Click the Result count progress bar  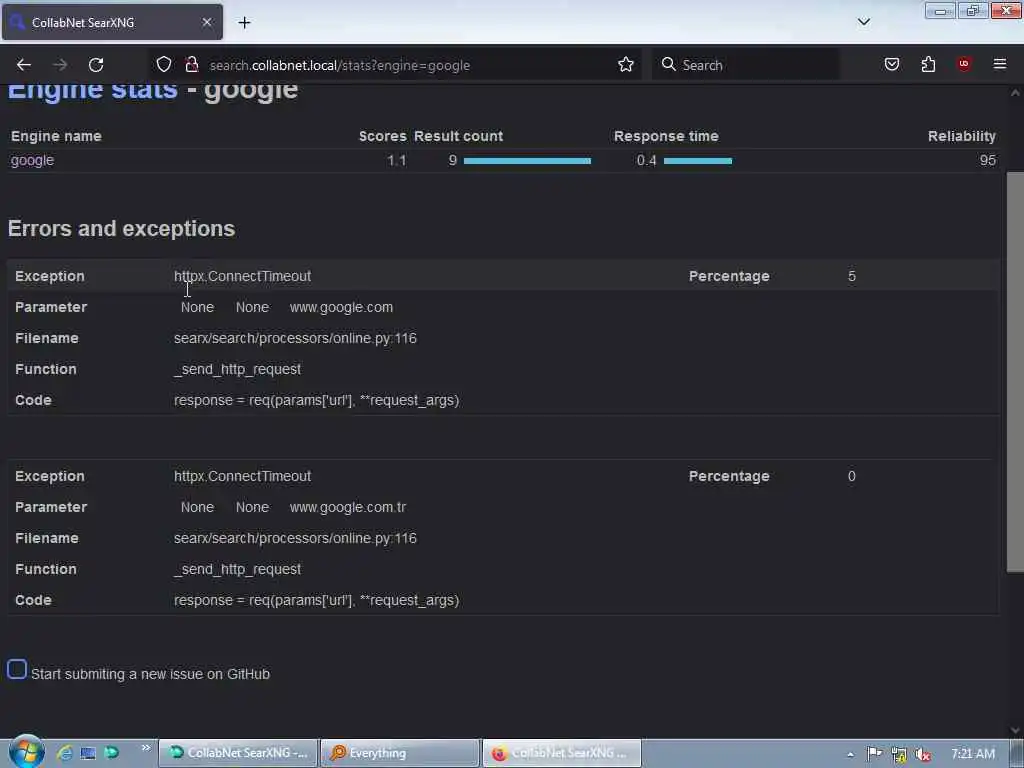(x=527, y=161)
